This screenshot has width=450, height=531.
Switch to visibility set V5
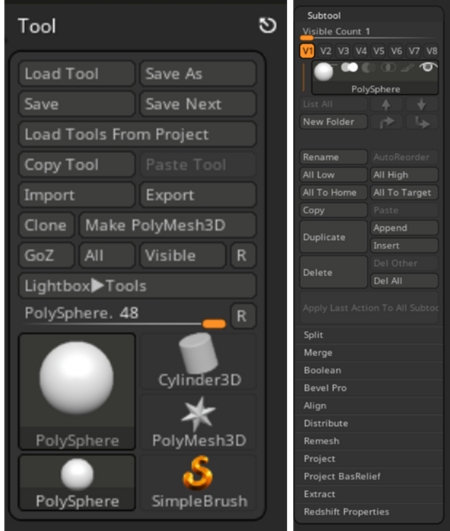(x=379, y=51)
